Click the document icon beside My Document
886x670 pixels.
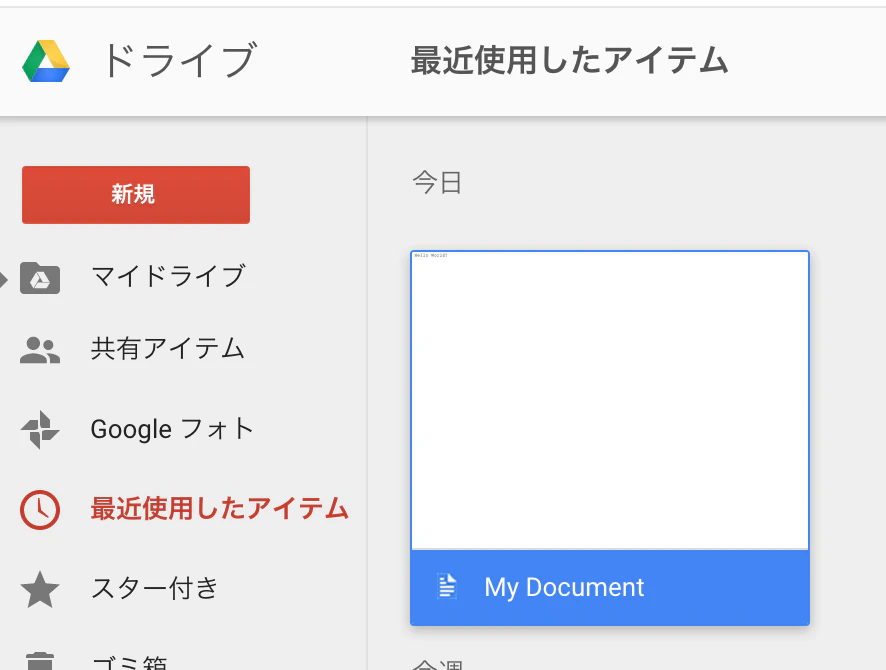point(447,586)
